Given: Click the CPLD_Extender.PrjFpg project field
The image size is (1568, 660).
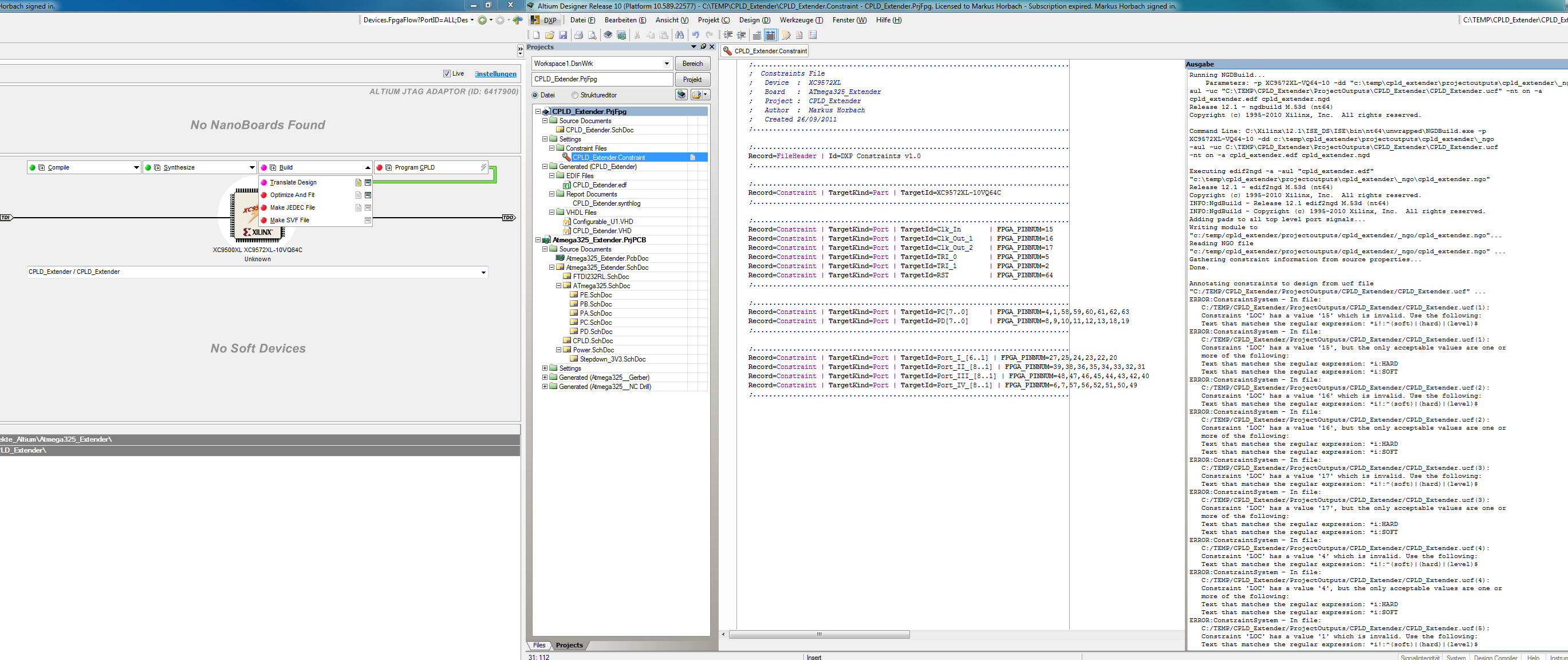Looking at the screenshot, I should click(x=602, y=79).
